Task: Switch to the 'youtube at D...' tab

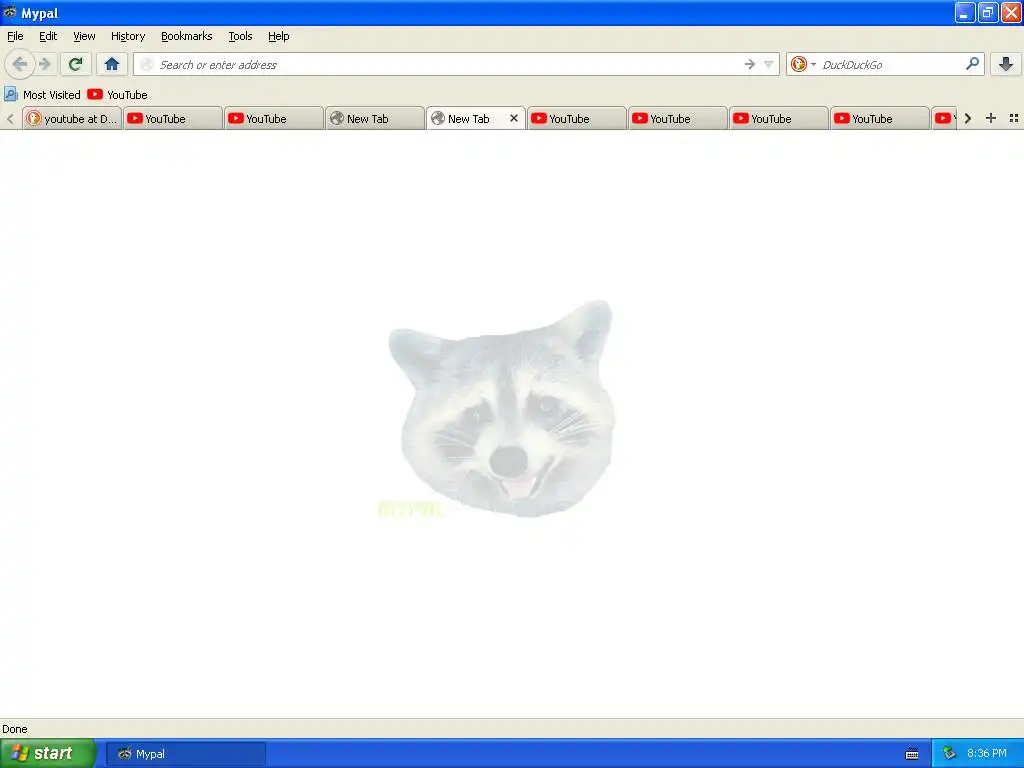Action: pyautogui.click(x=72, y=118)
